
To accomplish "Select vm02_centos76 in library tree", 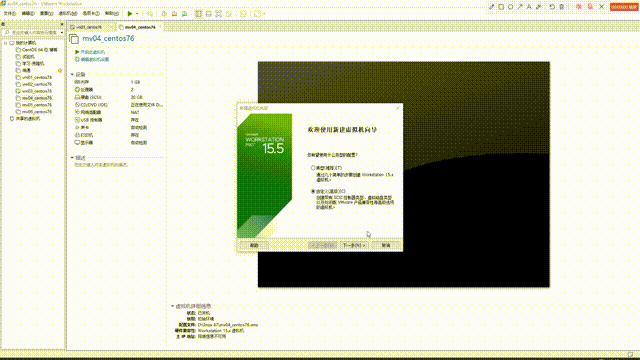I will coord(34,84).
